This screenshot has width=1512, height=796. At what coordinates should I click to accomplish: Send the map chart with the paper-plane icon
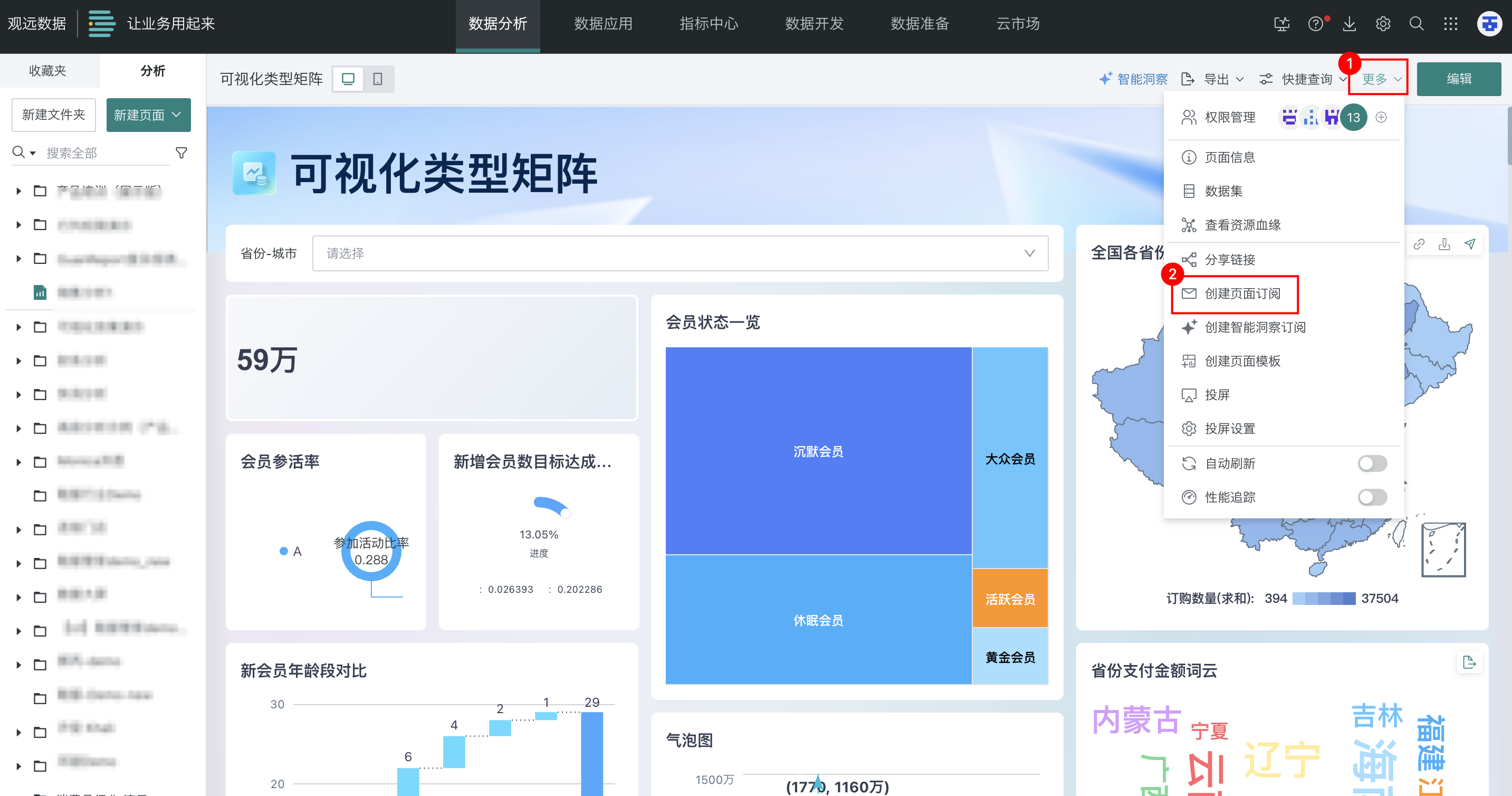[x=1470, y=244]
